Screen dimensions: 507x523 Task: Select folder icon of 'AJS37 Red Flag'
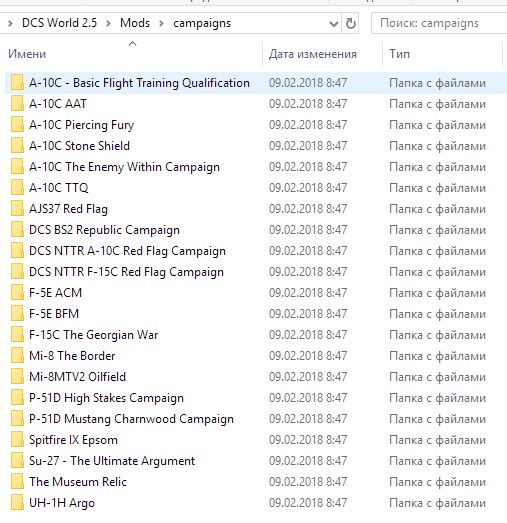click(x=17, y=209)
